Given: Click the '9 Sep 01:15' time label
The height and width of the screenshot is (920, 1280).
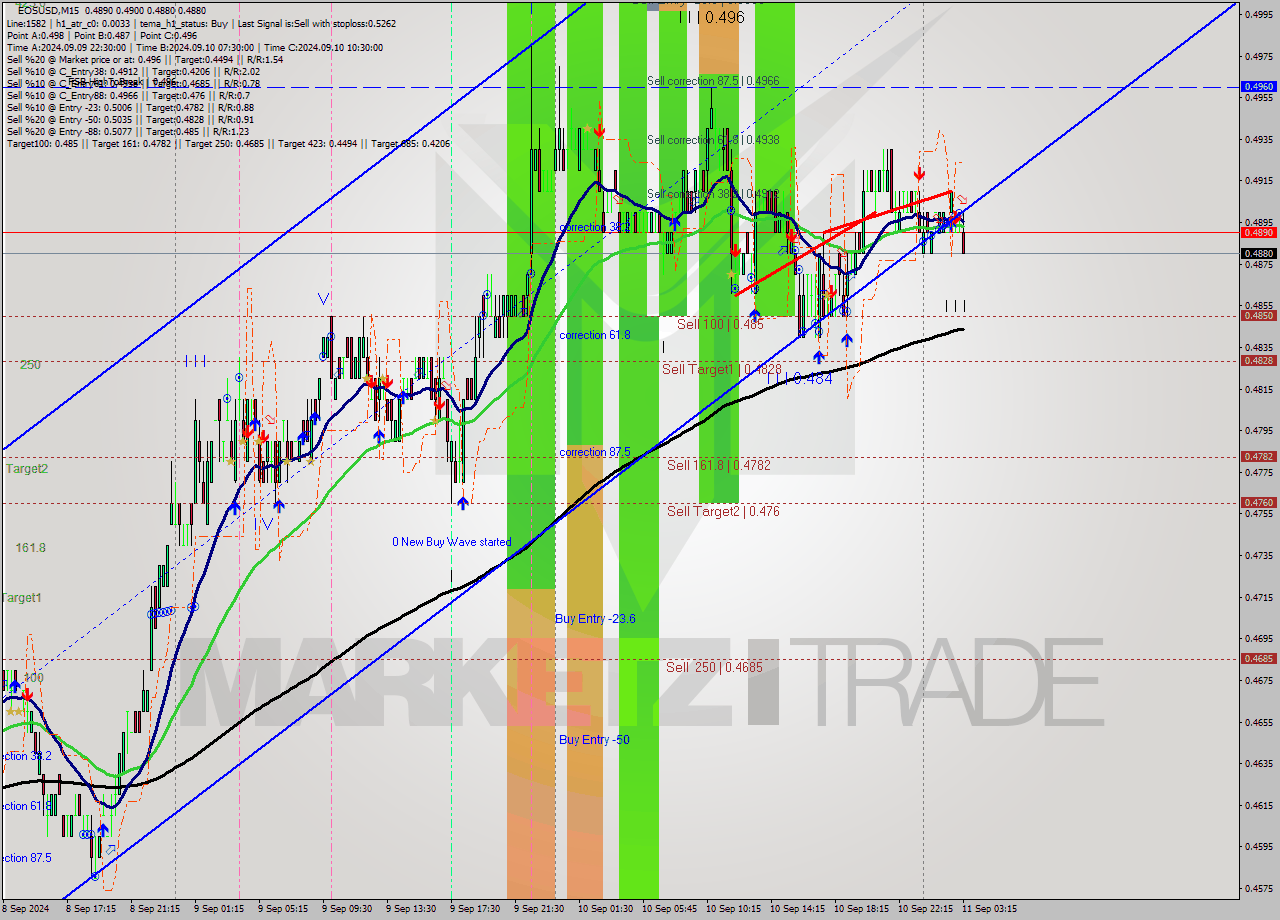Looking at the screenshot, I should coord(219,909).
